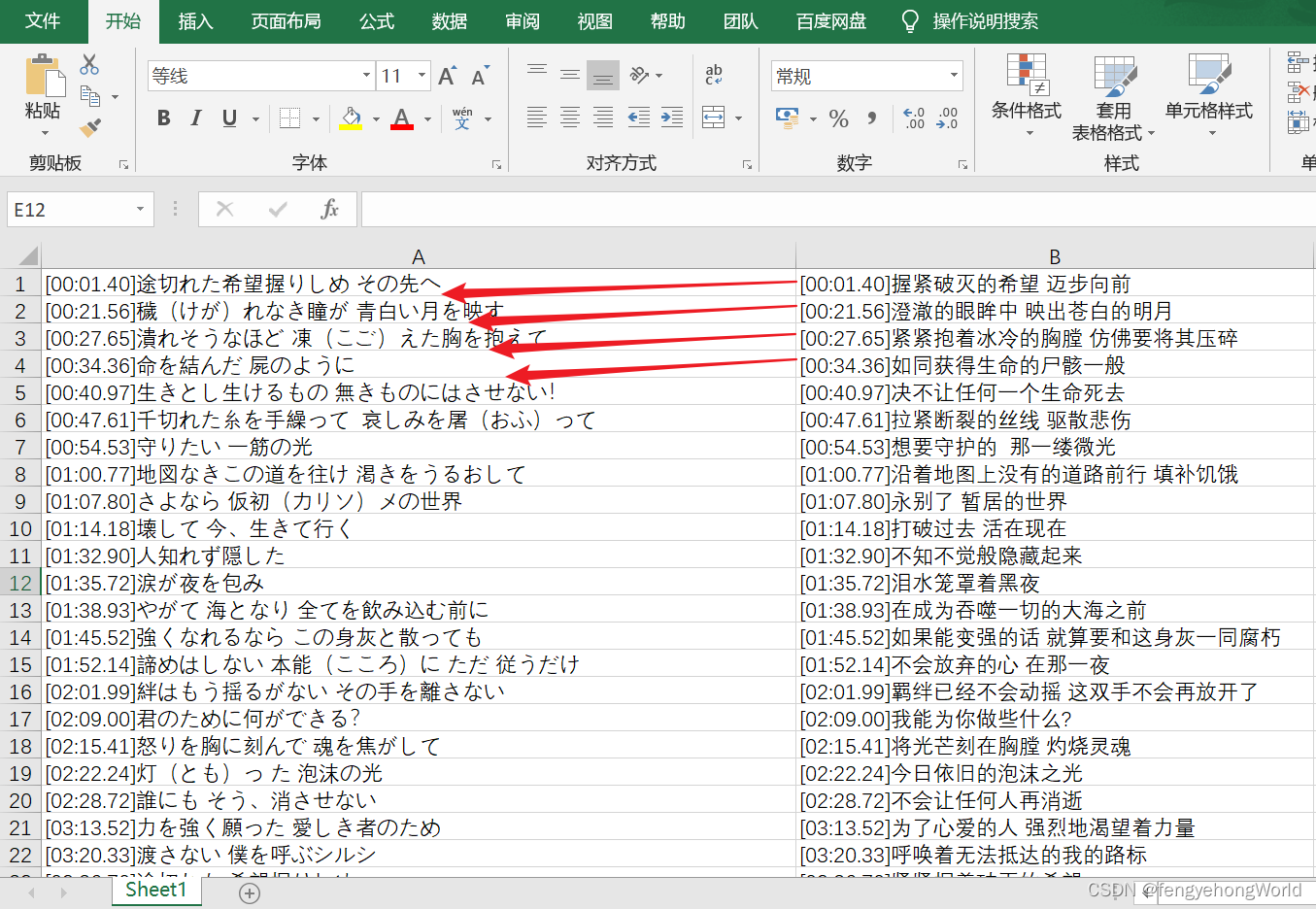Switch to the Baidu Netdisk (百度网盘) tab
The width and height of the screenshot is (1316, 909).
pos(831,21)
